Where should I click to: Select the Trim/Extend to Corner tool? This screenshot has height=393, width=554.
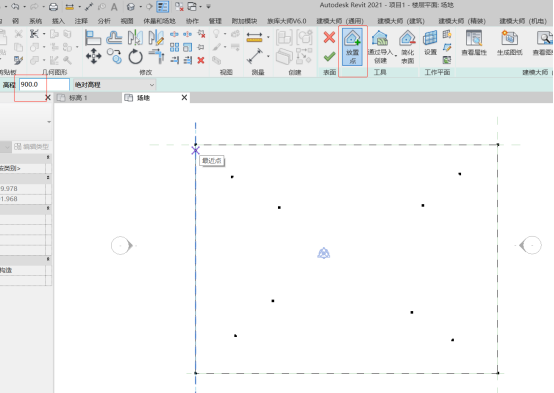[x=156, y=56]
